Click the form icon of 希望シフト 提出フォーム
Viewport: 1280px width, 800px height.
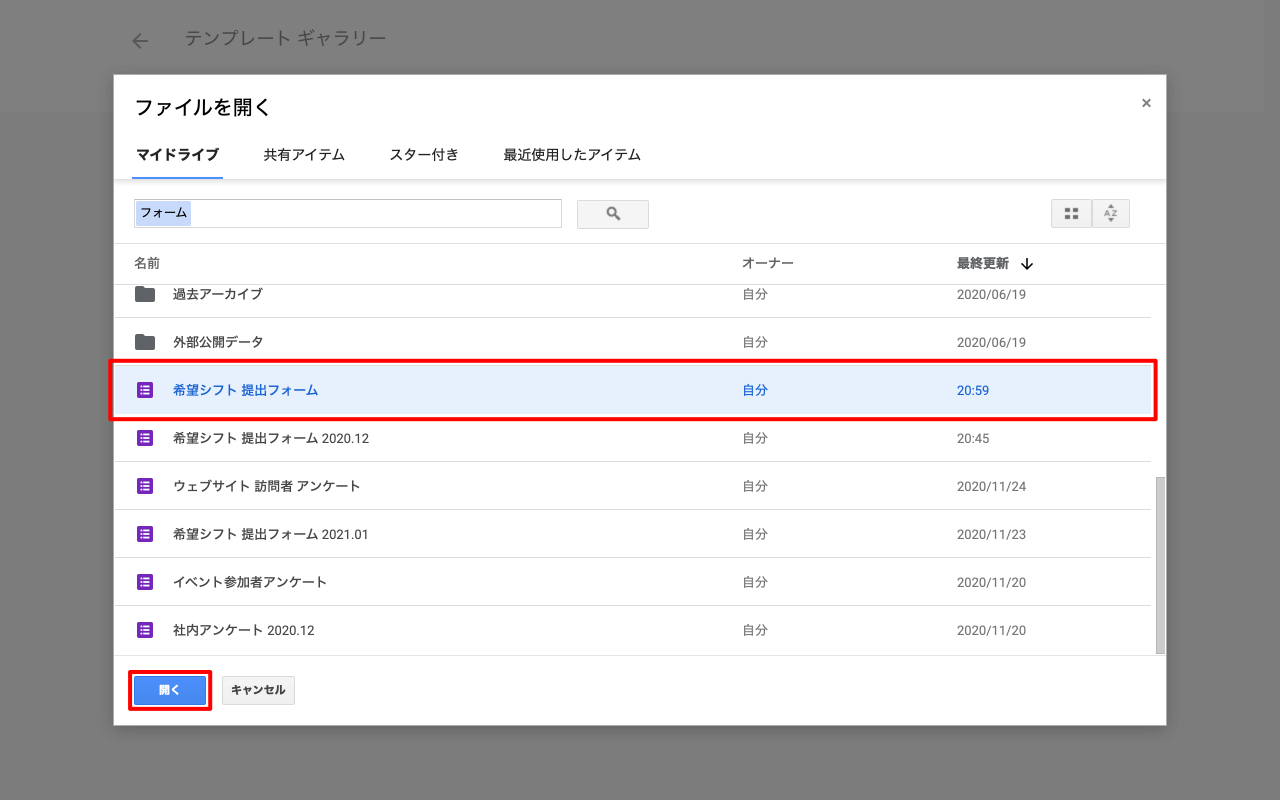point(145,390)
